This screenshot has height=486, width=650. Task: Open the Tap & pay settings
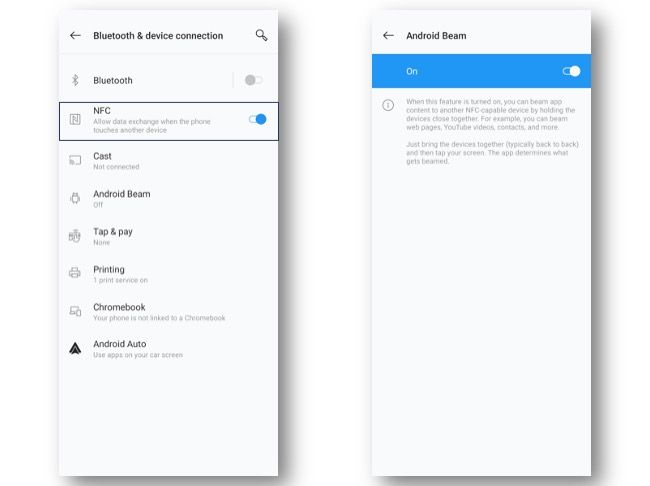(169, 236)
